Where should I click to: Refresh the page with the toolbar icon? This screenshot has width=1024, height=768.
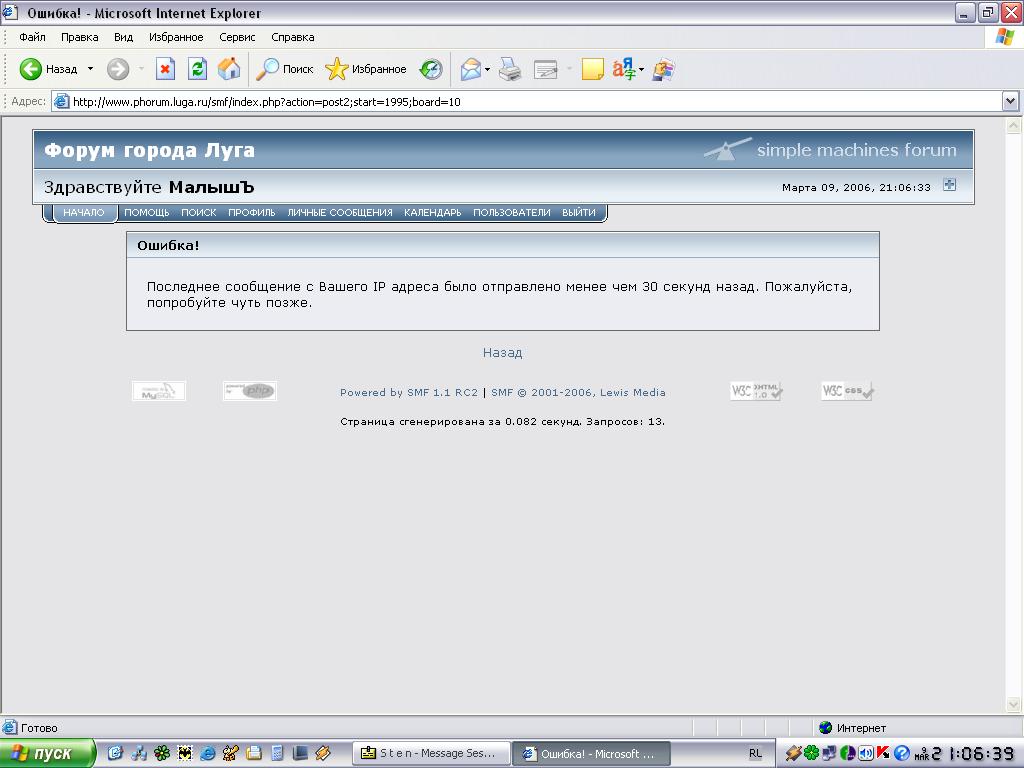[197, 69]
